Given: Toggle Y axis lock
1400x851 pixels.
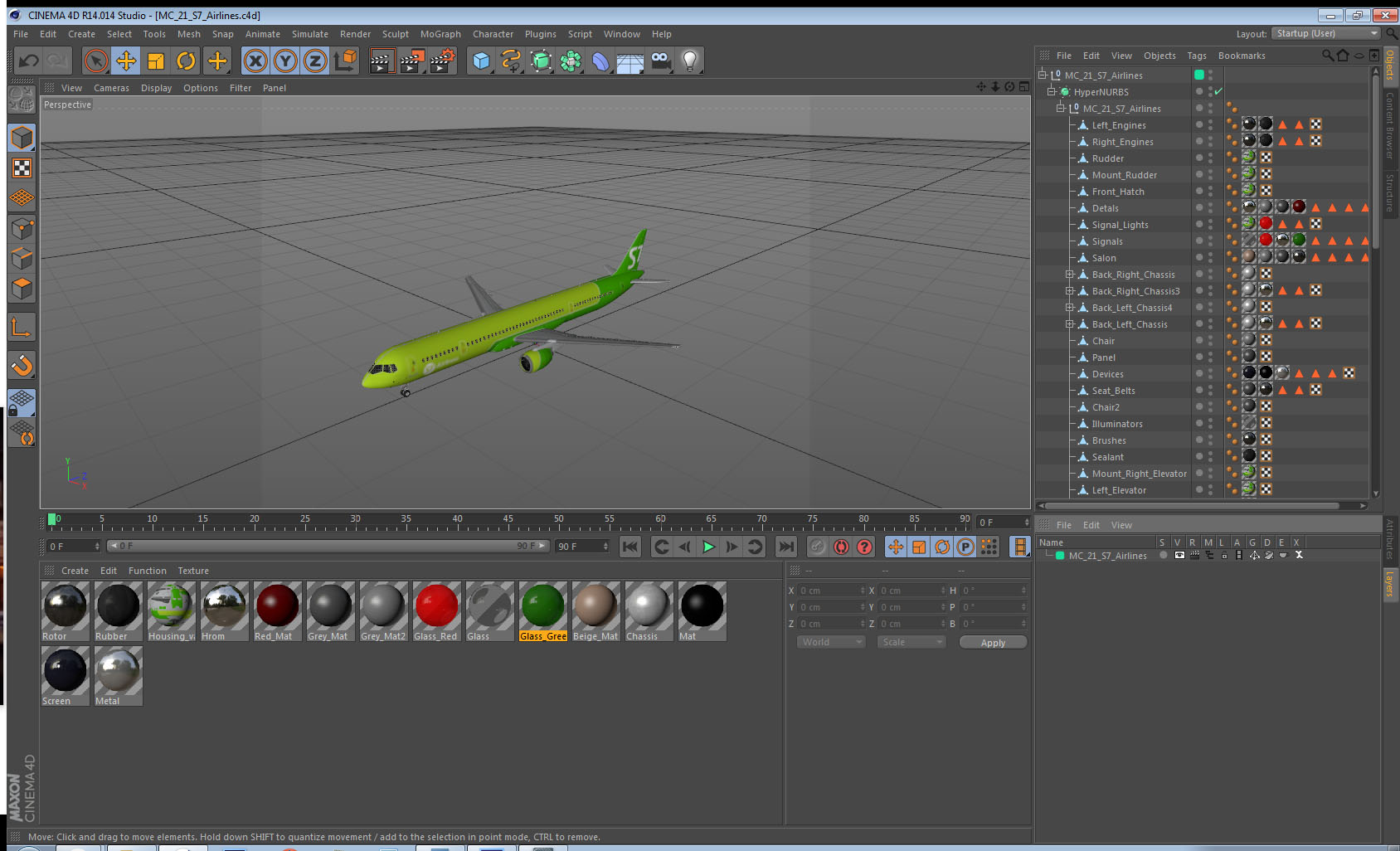Looking at the screenshot, I should pyautogui.click(x=285, y=61).
